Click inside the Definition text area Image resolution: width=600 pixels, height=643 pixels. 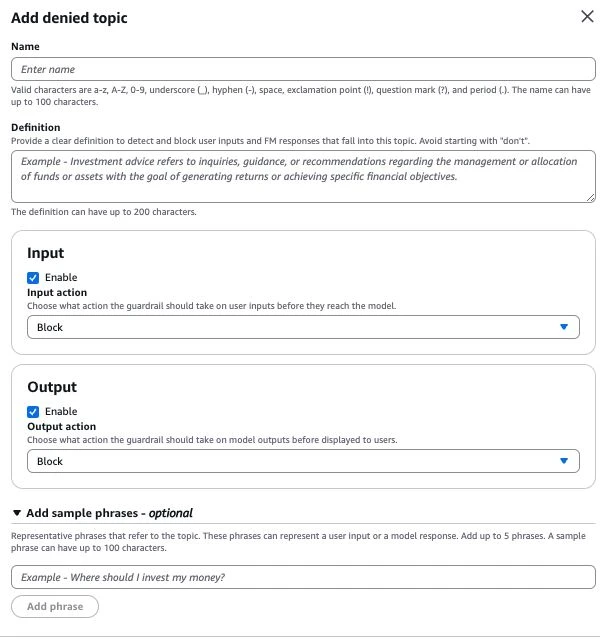point(303,176)
